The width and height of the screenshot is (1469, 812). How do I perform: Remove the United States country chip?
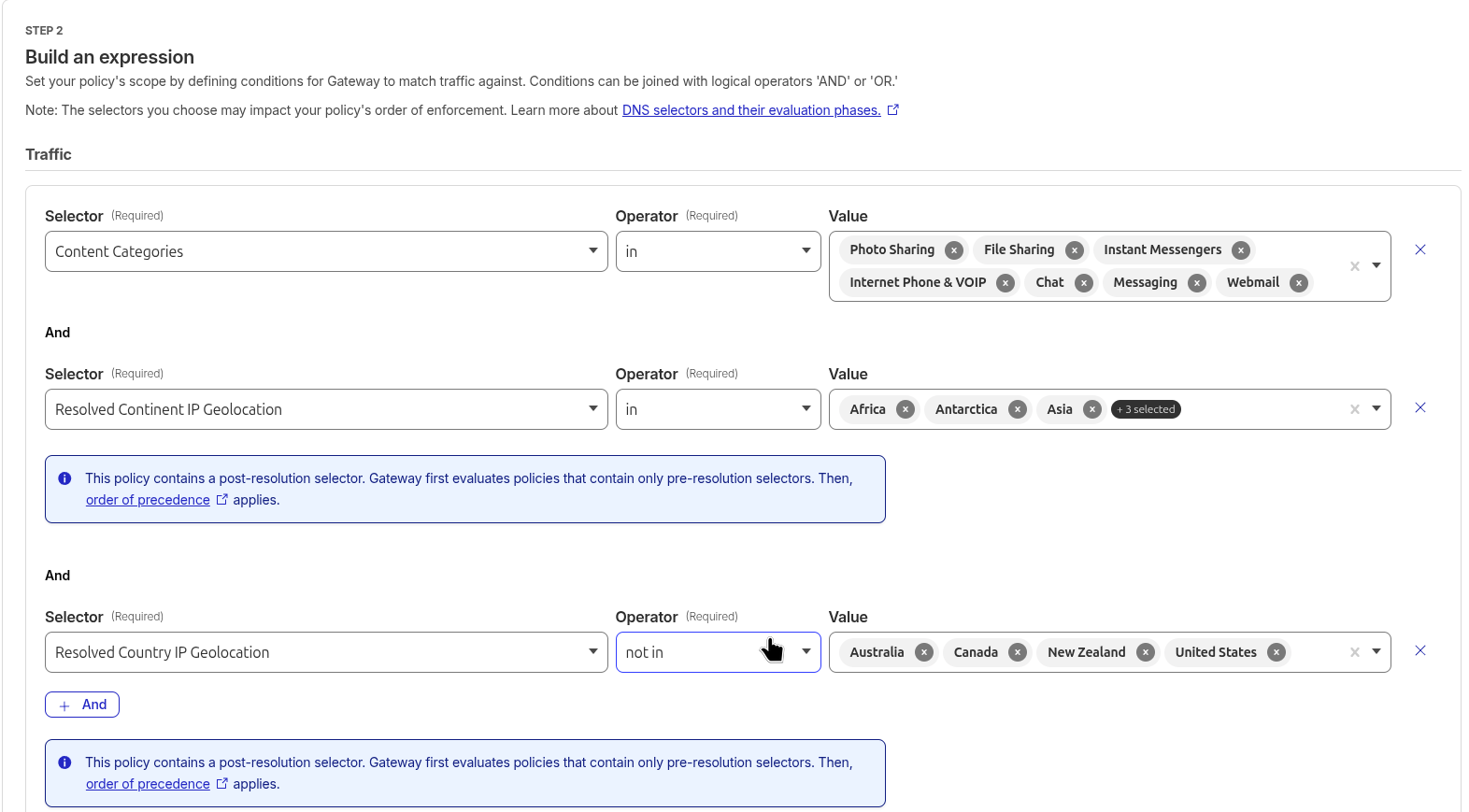click(x=1276, y=652)
